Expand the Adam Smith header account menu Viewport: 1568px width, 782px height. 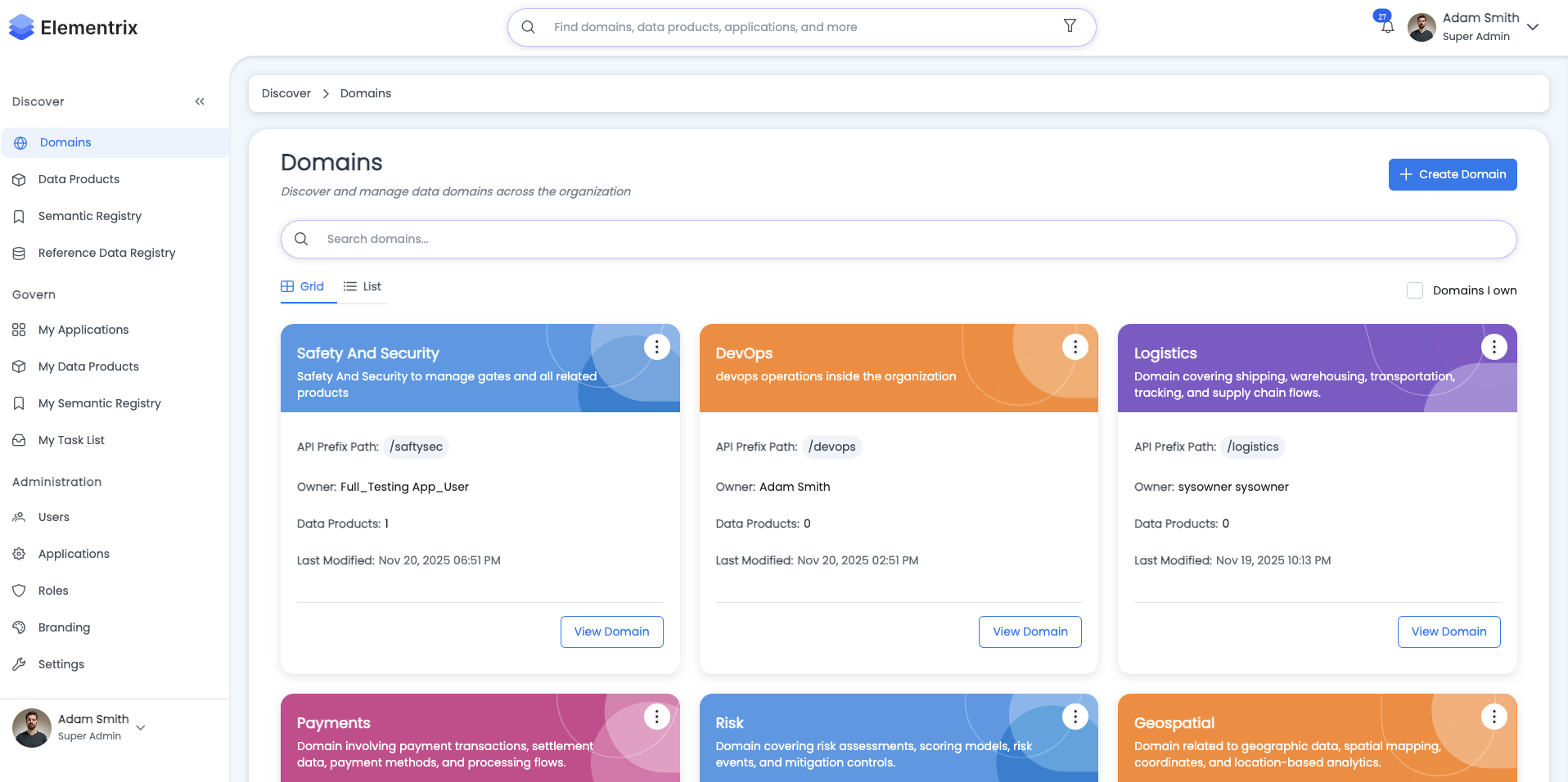tap(1533, 27)
